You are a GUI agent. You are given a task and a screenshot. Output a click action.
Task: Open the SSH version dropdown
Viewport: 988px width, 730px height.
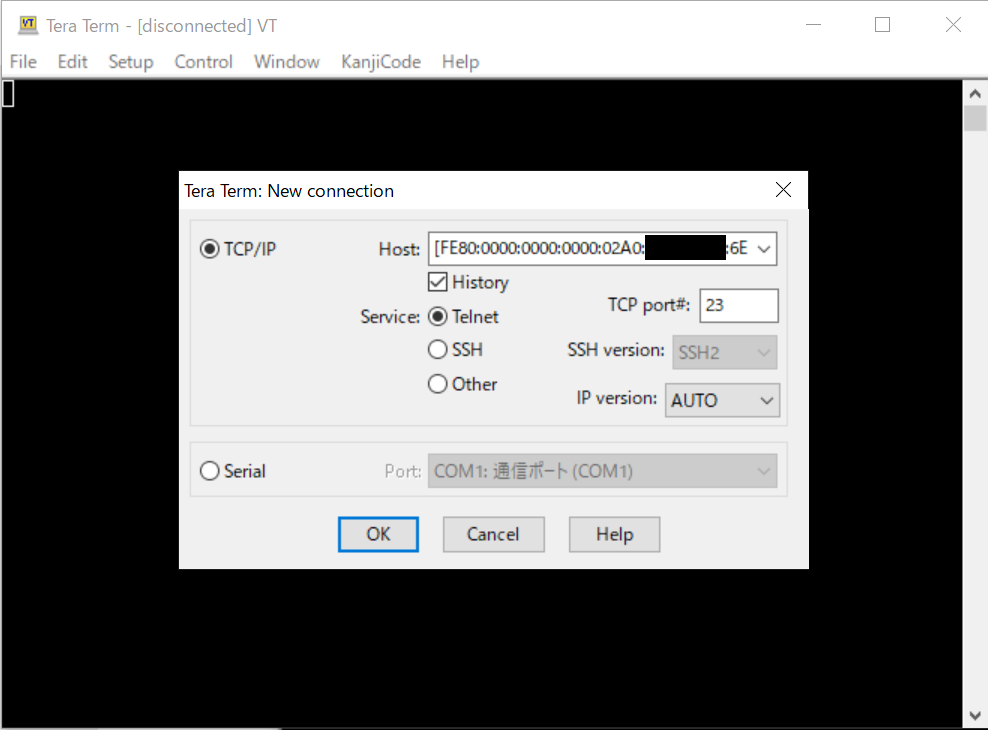click(725, 352)
